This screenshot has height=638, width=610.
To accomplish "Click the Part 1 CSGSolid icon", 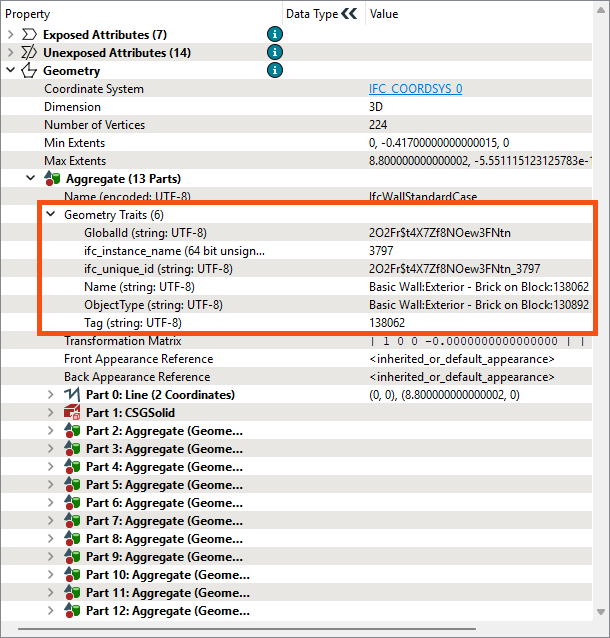I will pos(72,413).
